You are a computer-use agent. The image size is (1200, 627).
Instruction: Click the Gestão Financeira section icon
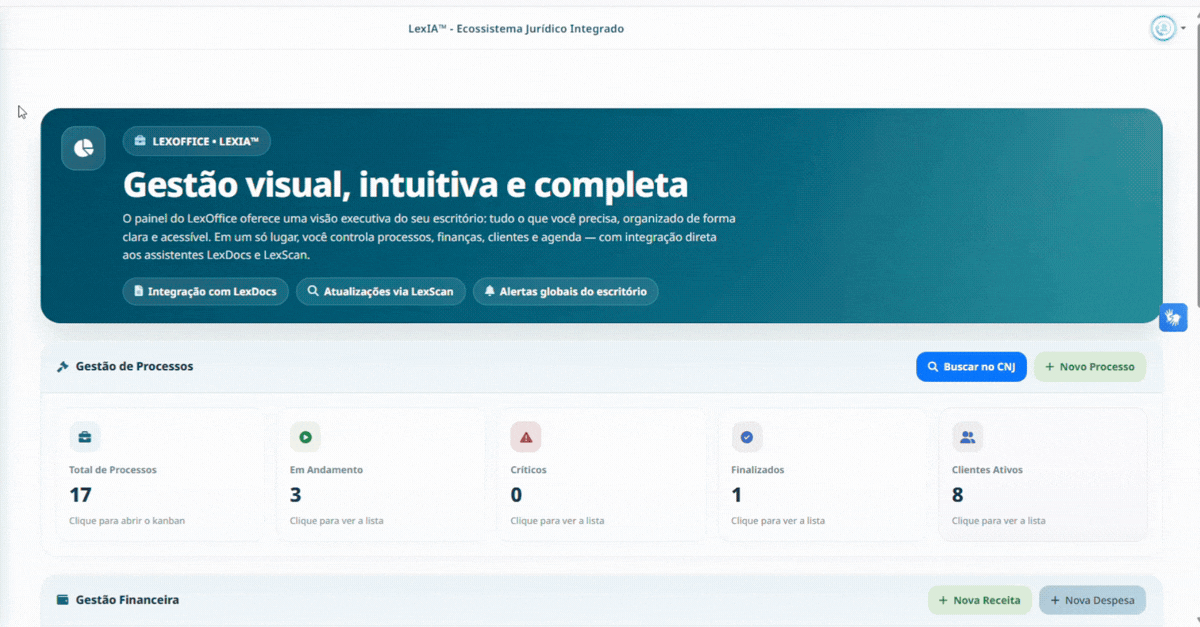tap(63, 600)
